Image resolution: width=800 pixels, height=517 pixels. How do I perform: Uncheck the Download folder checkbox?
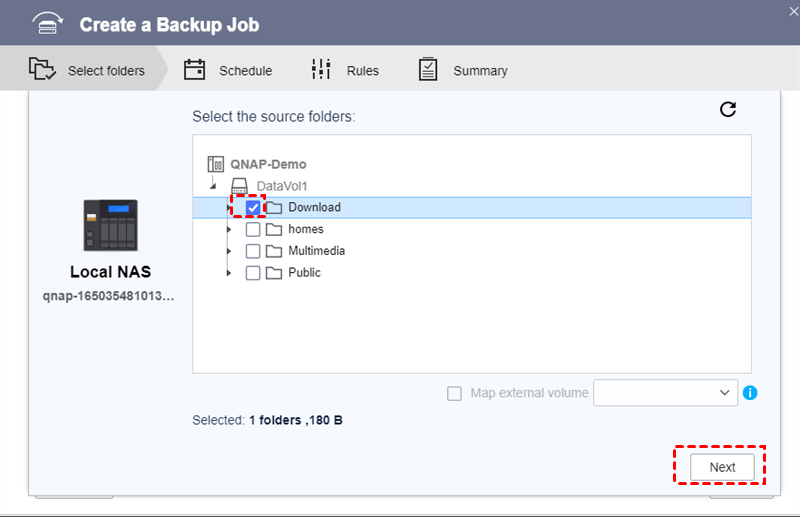click(253, 208)
